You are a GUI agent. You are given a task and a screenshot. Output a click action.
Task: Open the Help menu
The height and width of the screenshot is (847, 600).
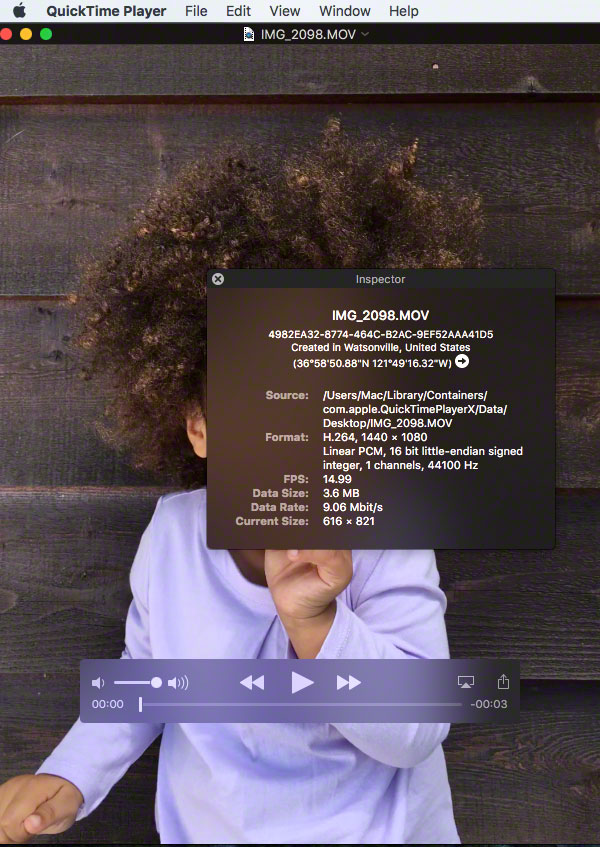click(x=403, y=11)
